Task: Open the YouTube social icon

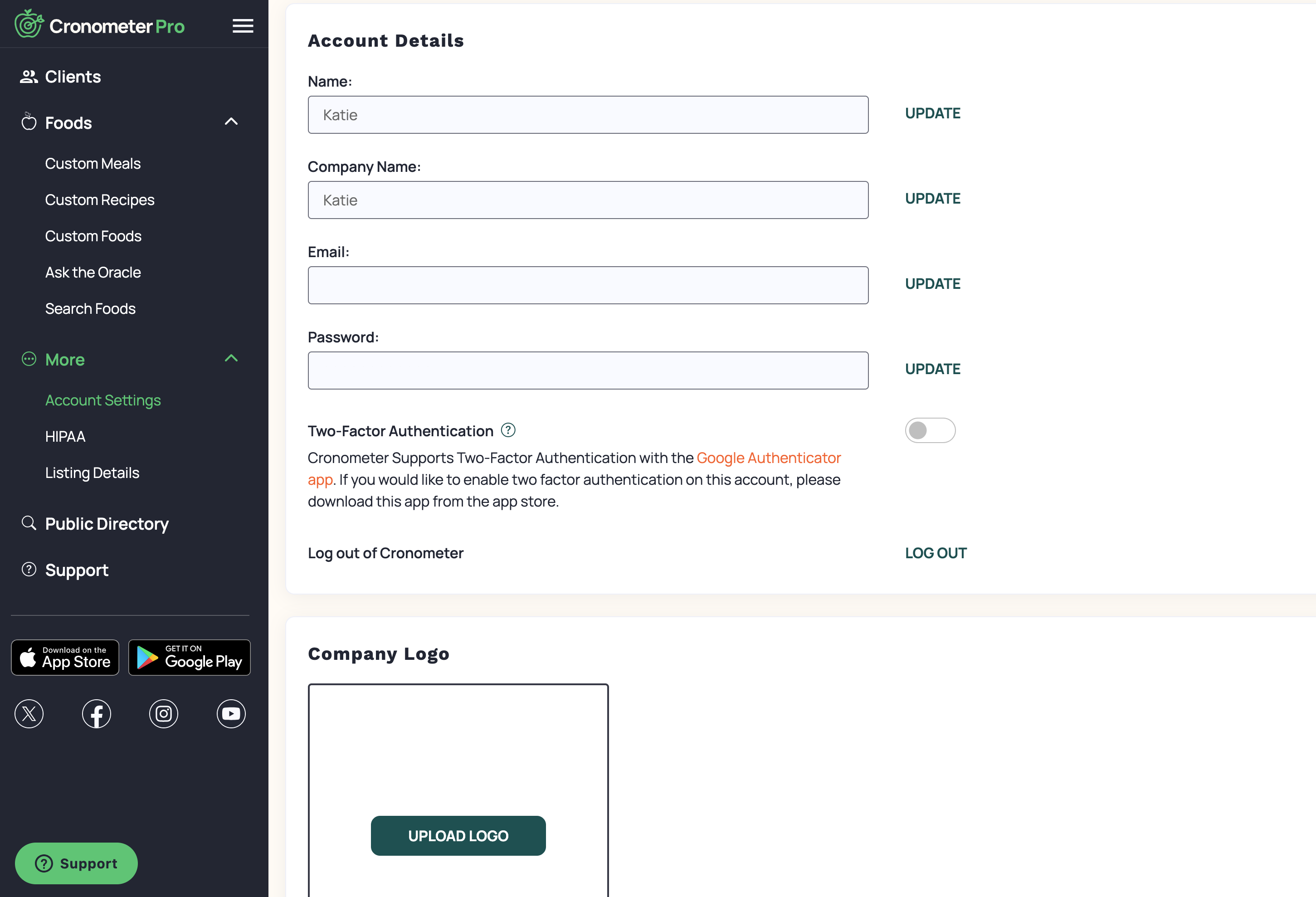Action: 231,713
